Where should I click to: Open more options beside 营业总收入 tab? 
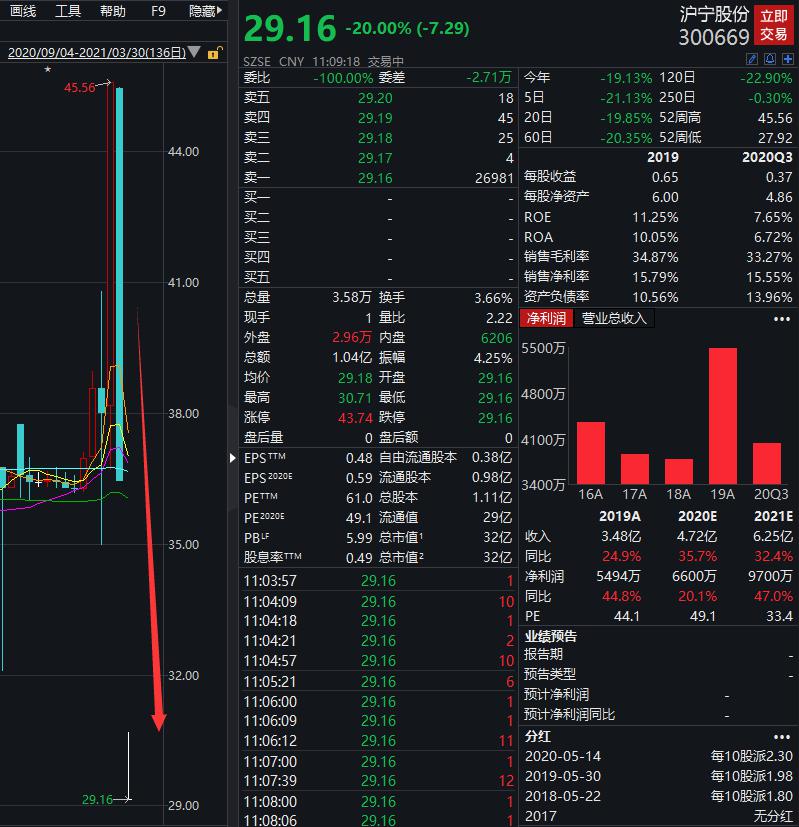tap(782, 319)
